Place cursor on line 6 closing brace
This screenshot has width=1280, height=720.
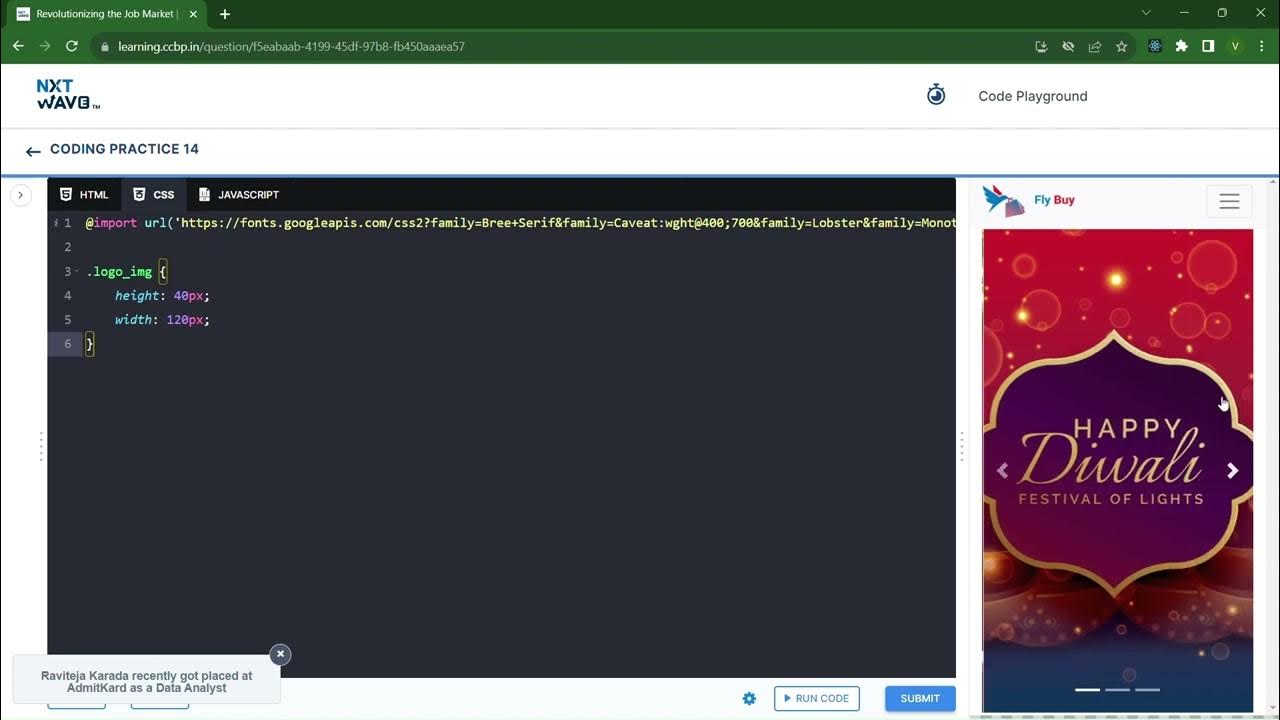(x=90, y=344)
